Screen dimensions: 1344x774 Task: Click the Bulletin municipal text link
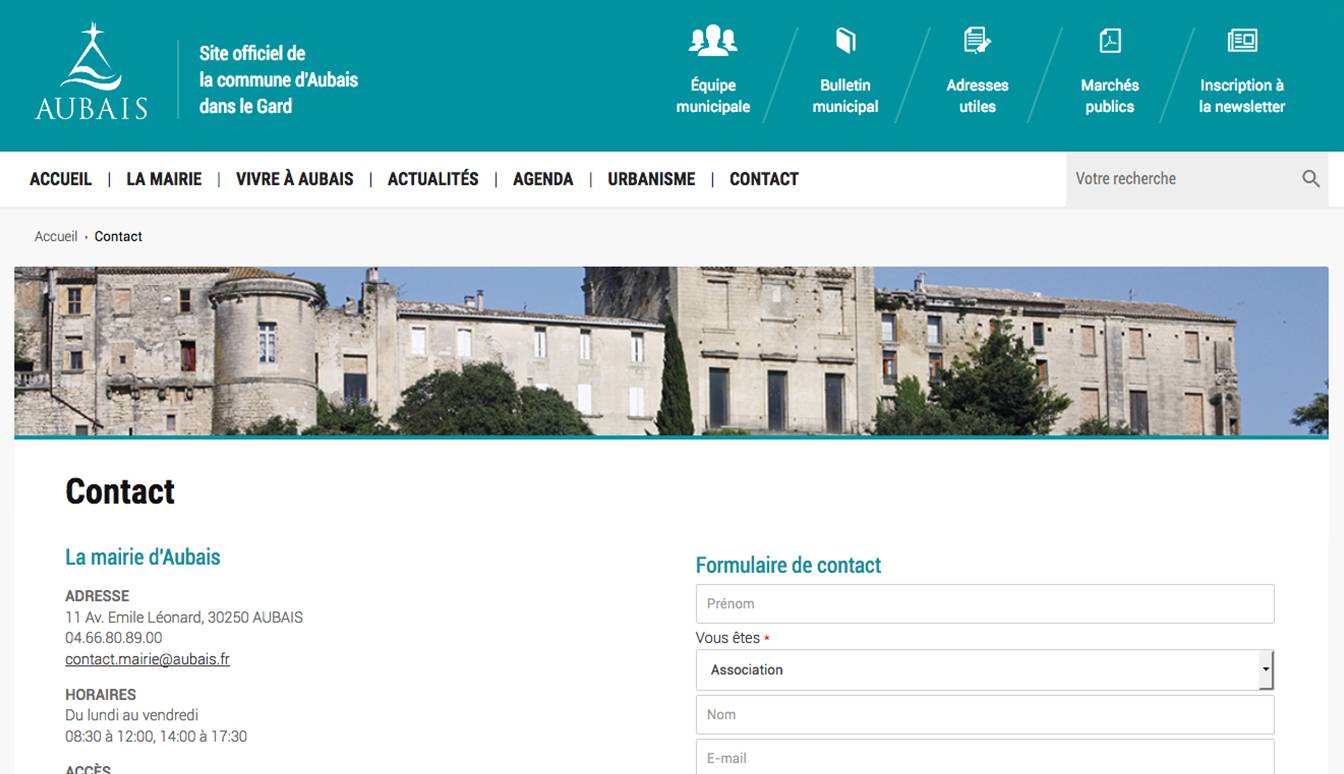tap(845, 96)
